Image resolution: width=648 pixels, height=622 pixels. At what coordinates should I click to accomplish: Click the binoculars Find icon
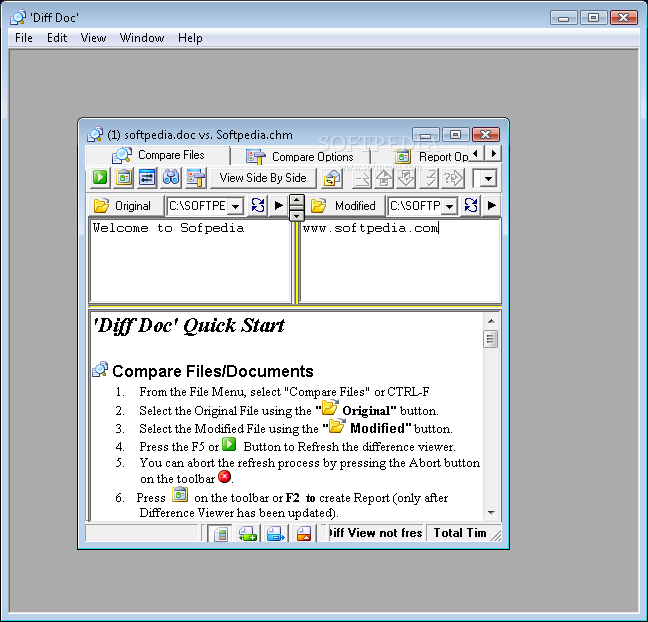coord(171,178)
